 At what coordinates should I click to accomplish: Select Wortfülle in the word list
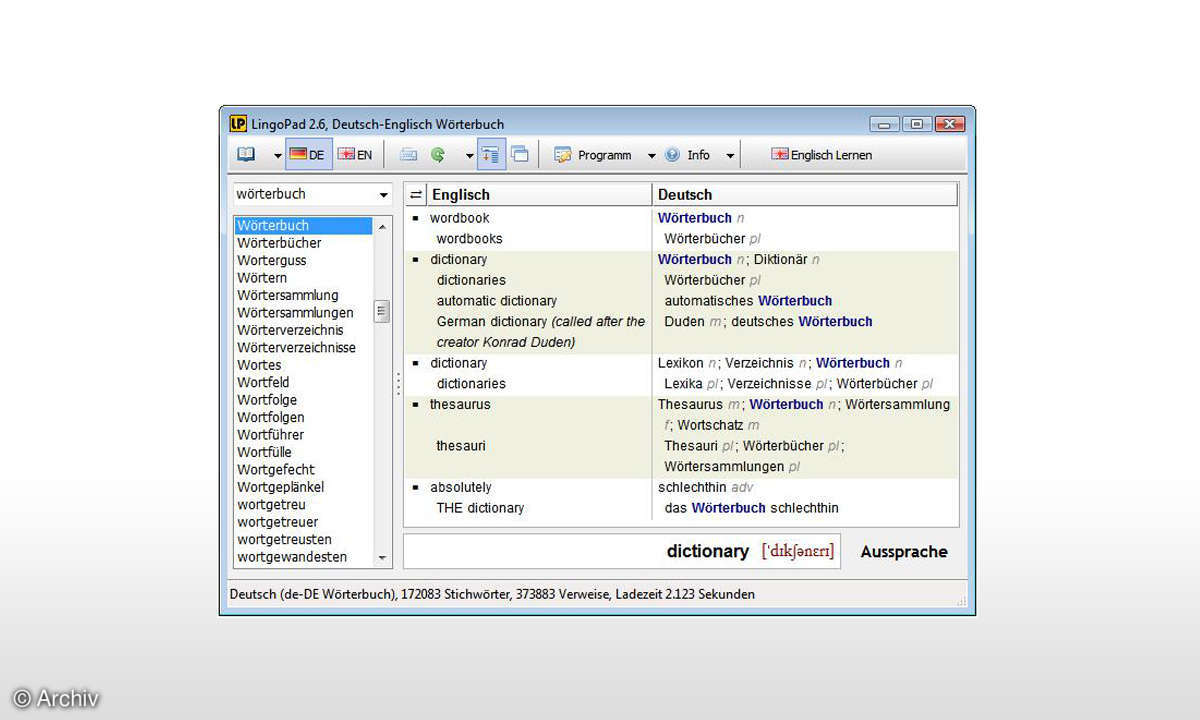pyautogui.click(x=264, y=452)
